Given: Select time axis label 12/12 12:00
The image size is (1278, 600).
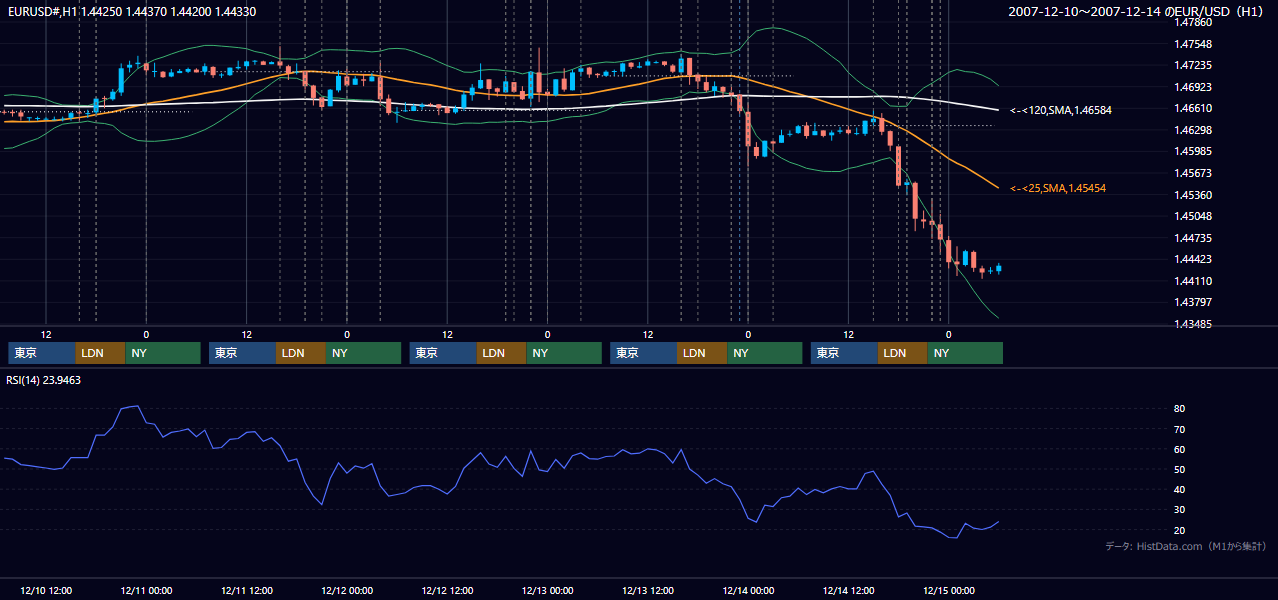Looking at the screenshot, I should click(447, 590).
